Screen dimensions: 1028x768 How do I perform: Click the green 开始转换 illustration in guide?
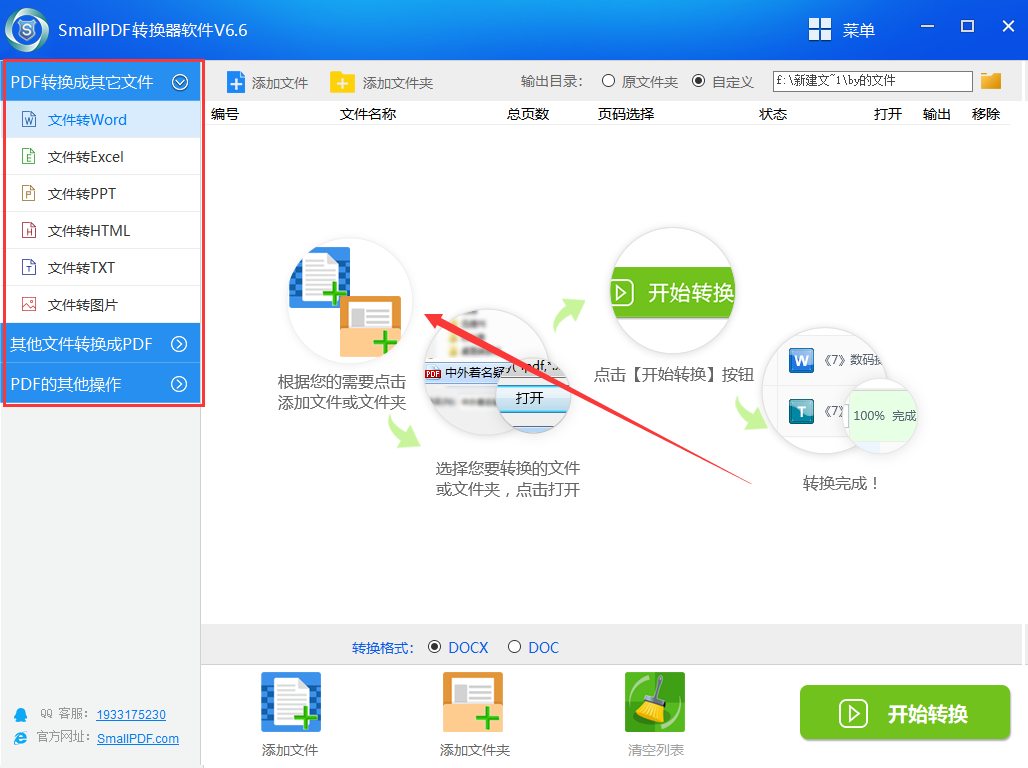(x=673, y=291)
